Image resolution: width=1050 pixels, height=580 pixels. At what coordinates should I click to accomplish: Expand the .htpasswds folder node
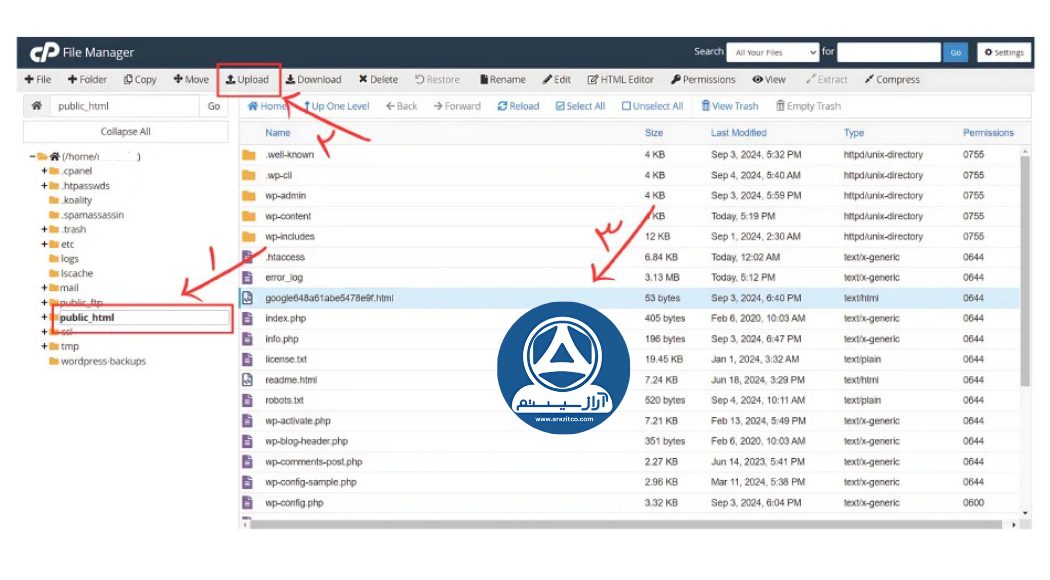tap(44, 186)
